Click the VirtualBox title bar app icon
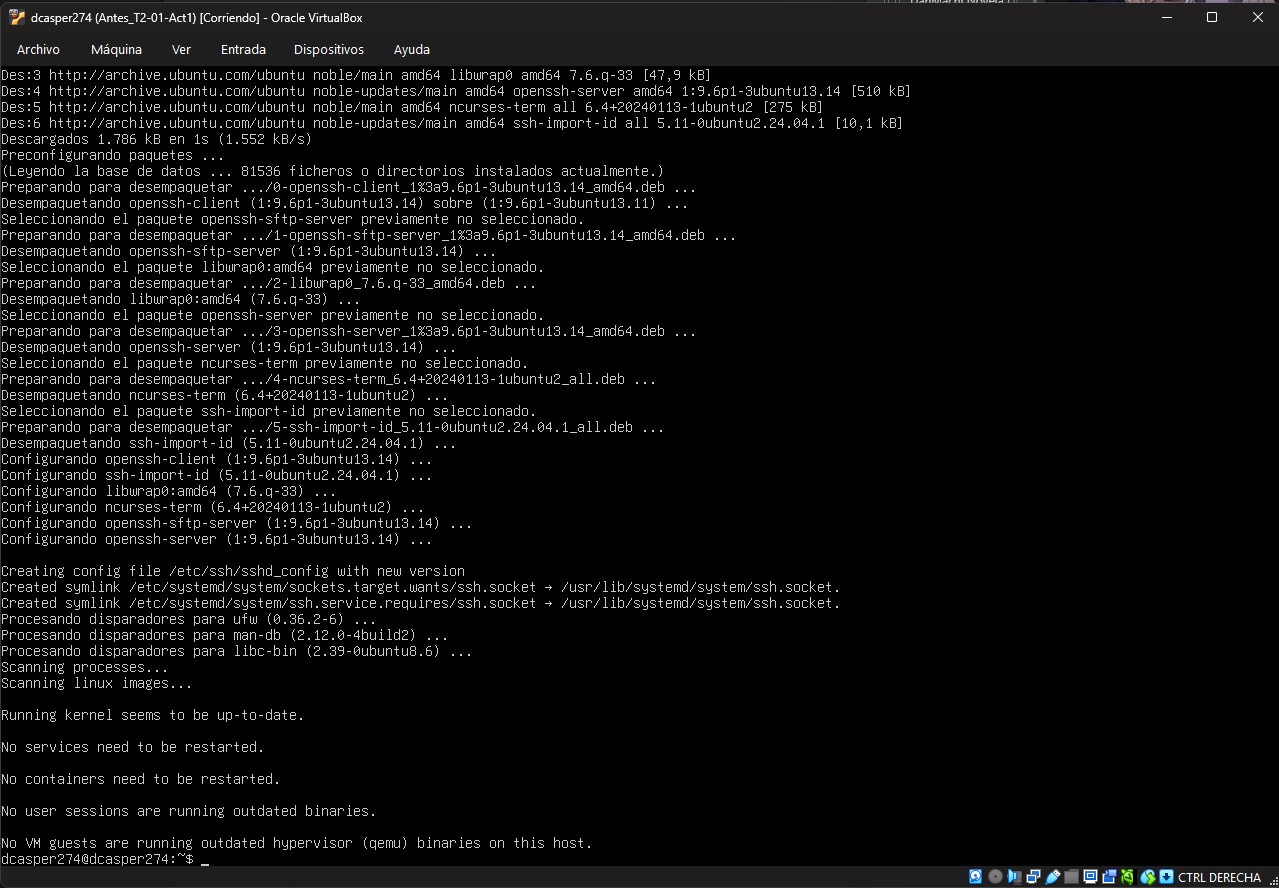This screenshot has height=888, width=1279. pyautogui.click(x=16, y=17)
